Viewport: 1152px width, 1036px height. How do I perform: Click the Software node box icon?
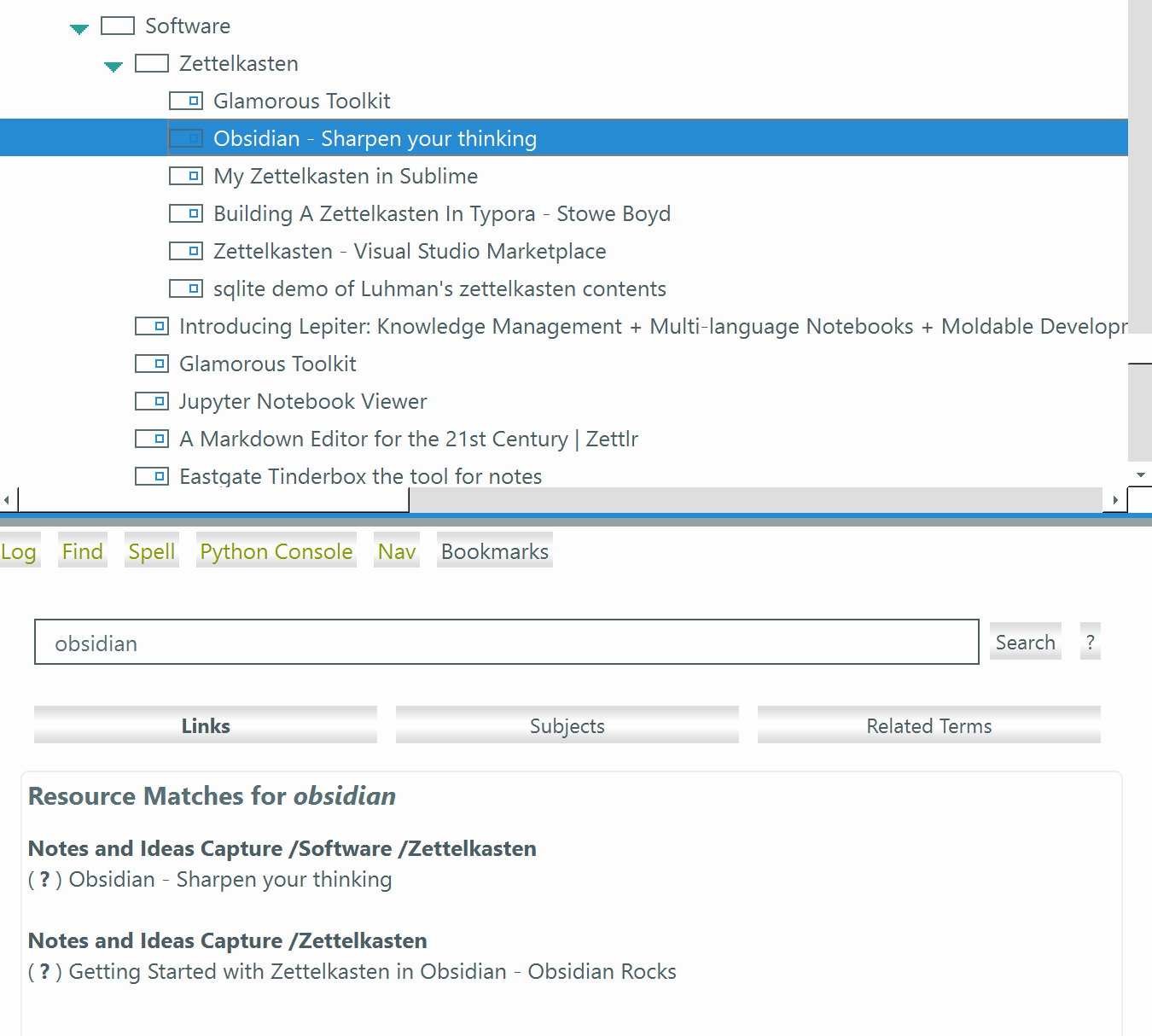pos(118,26)
